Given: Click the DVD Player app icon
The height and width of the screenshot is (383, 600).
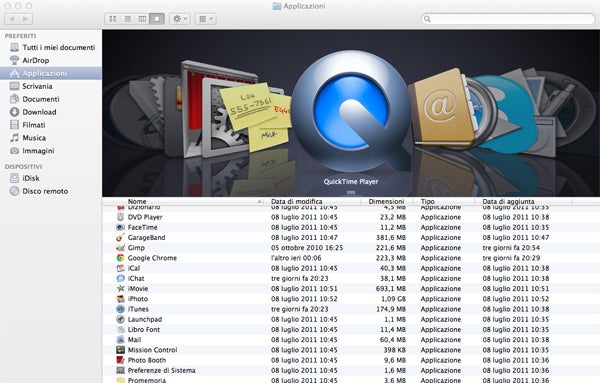Looking at the screenshot, I should pos(121,217).
